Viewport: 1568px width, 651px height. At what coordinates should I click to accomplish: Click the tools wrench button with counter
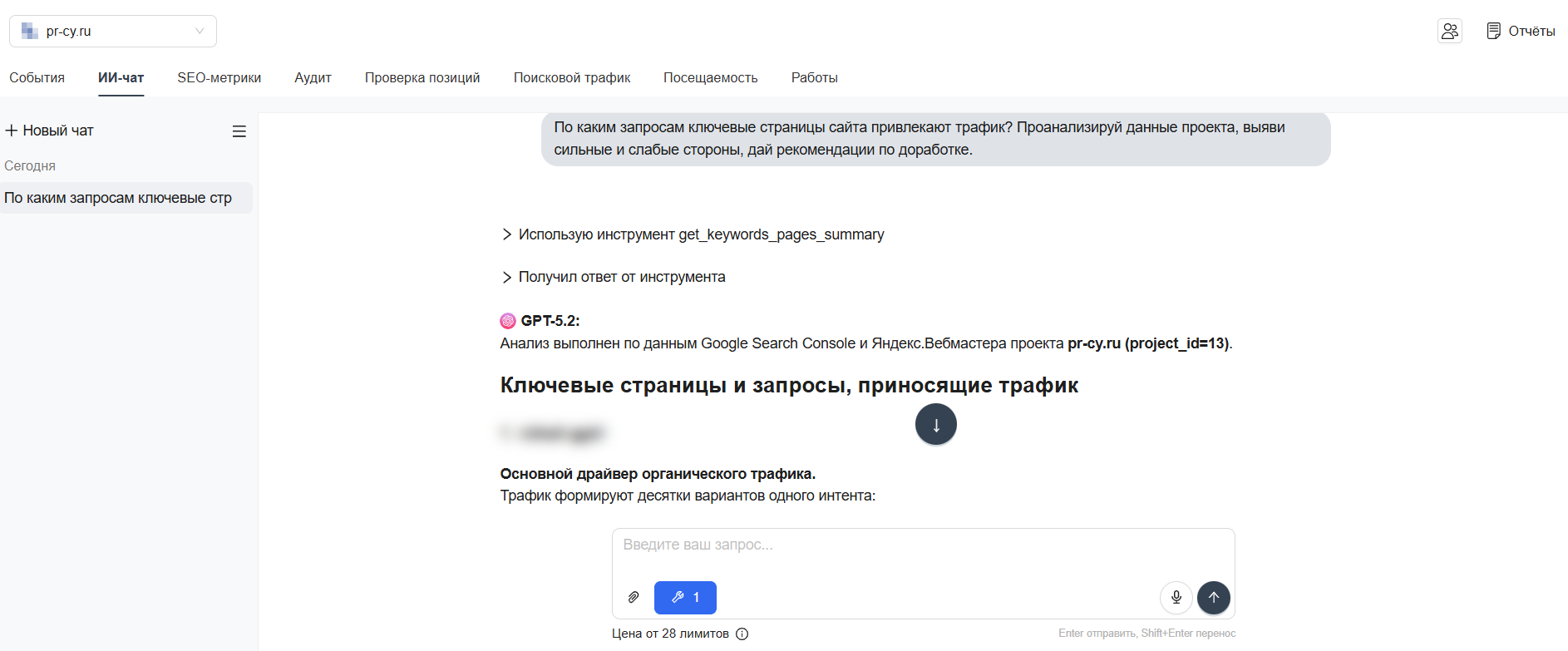(x=685, y=597)
